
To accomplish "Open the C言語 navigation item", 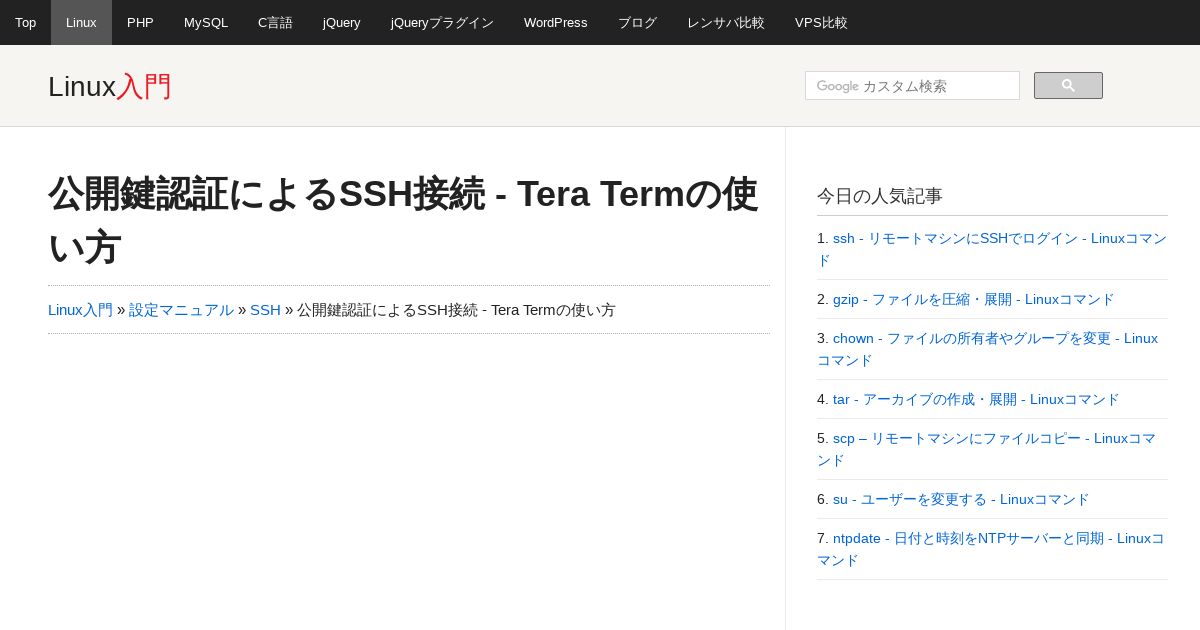I will coord(275,22).
